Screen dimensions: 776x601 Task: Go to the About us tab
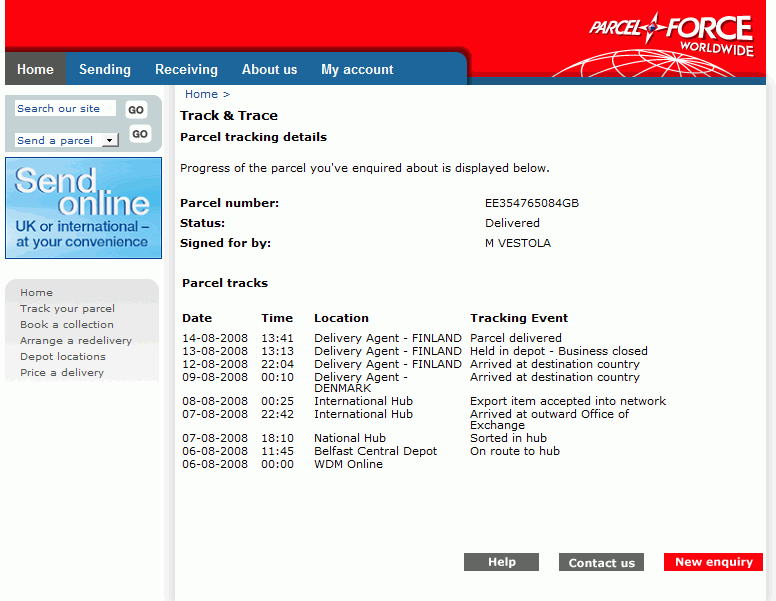(x=269, y=69)
